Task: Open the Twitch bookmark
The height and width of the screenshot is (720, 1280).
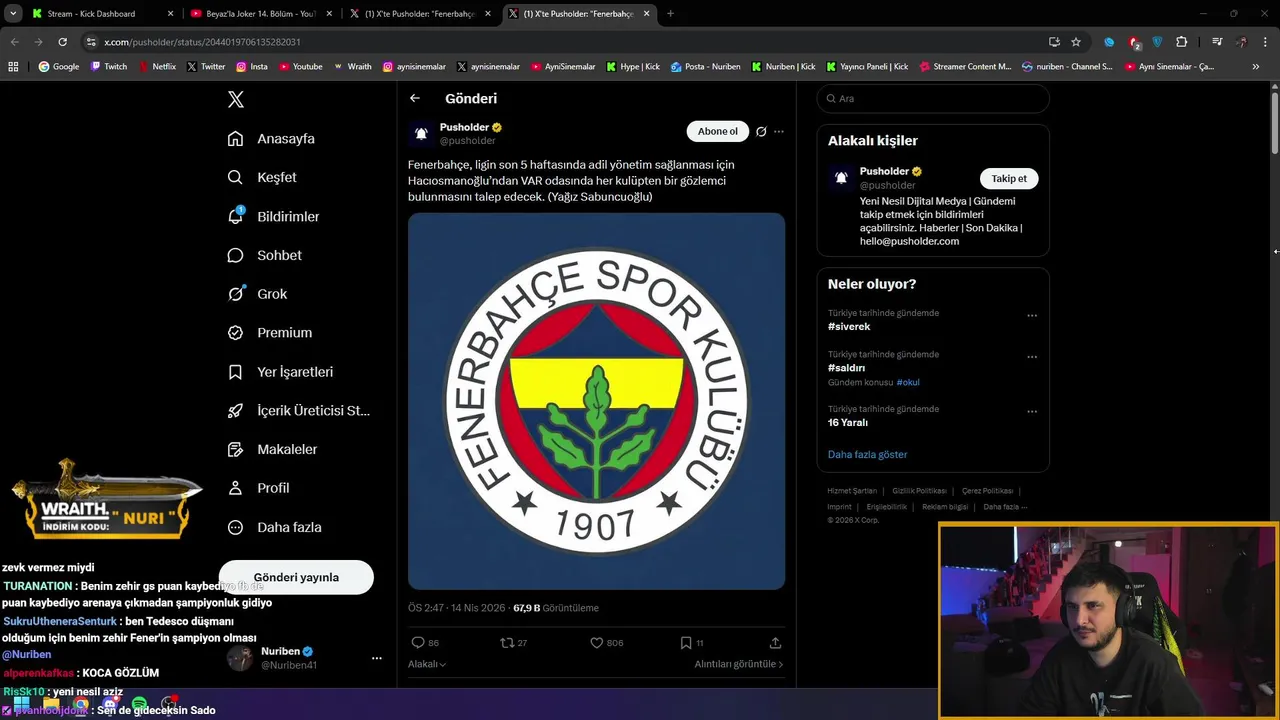Action: pyautogui.click(x=109, y=67)
